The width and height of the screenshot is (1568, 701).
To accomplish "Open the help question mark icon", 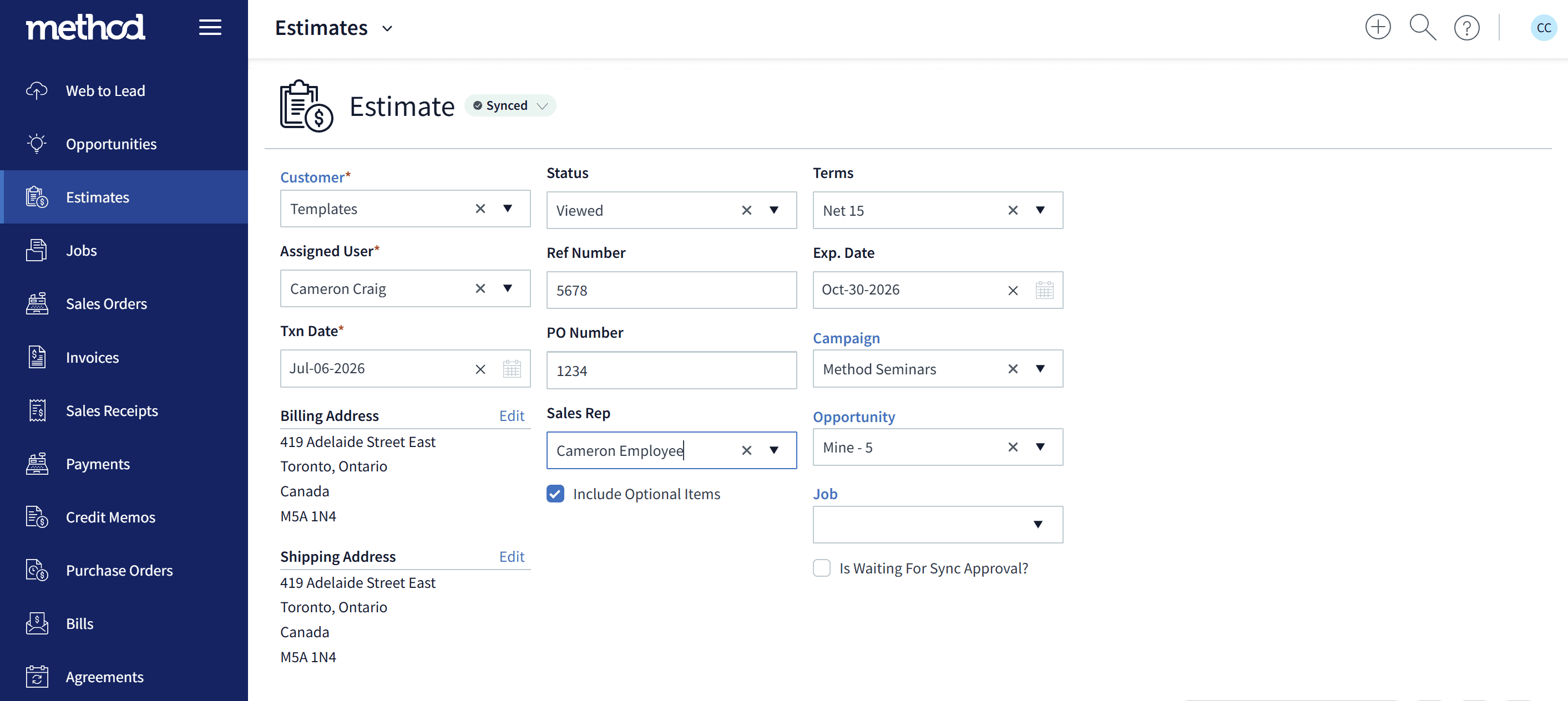I will click(1467, 27).
